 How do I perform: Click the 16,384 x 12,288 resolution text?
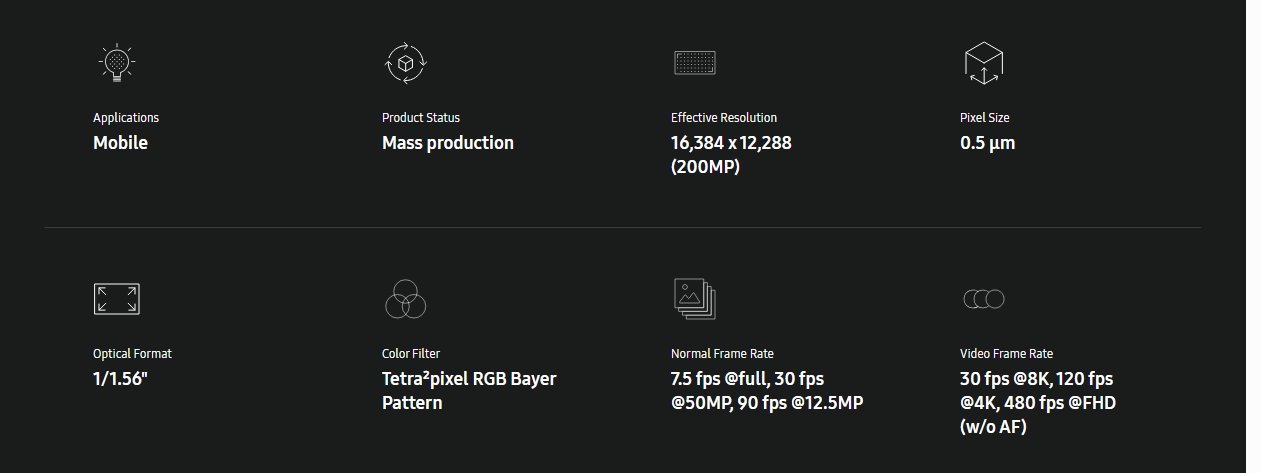[731, 143]
